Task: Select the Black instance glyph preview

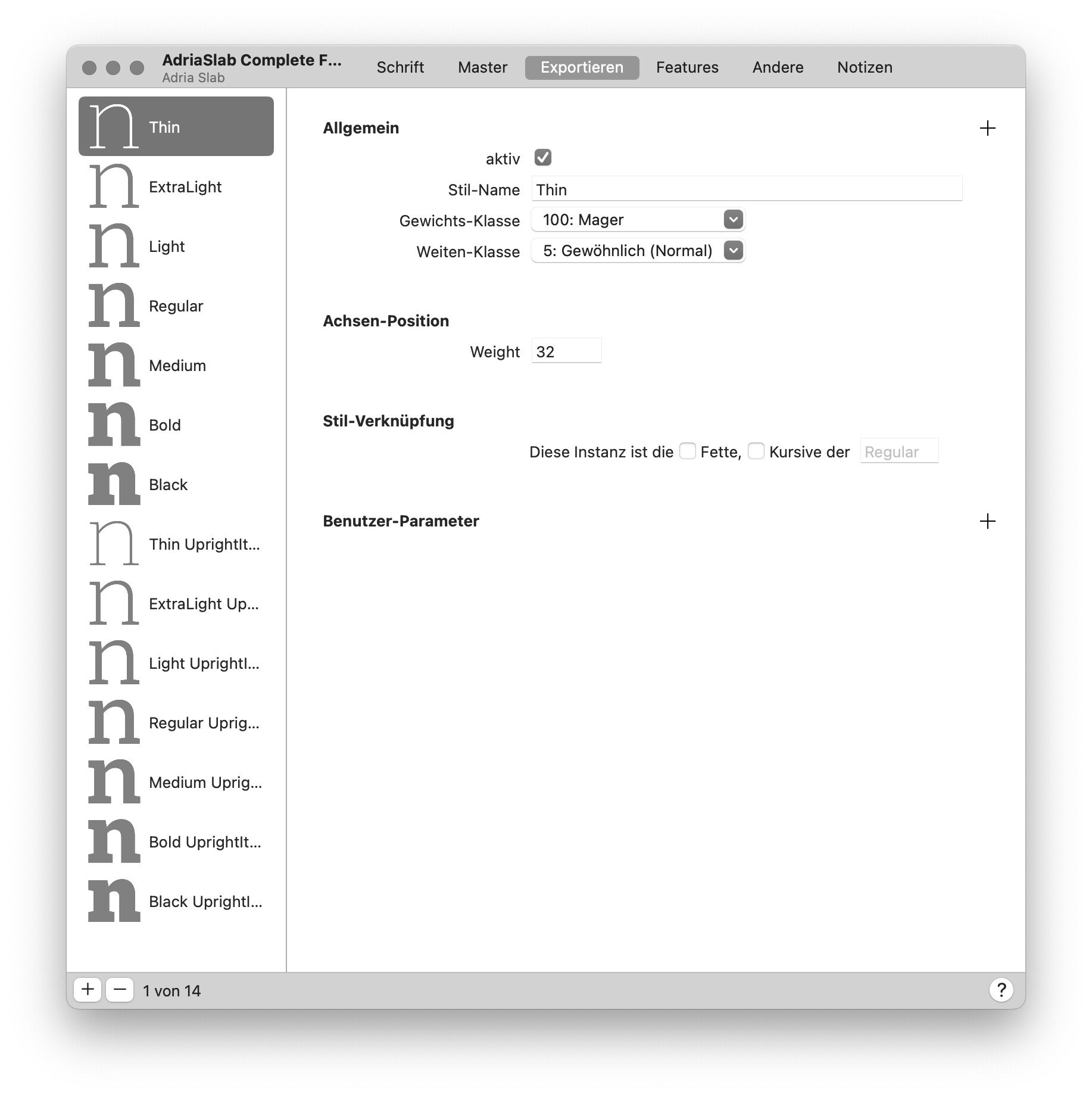Action: click(x=114, y=484)
